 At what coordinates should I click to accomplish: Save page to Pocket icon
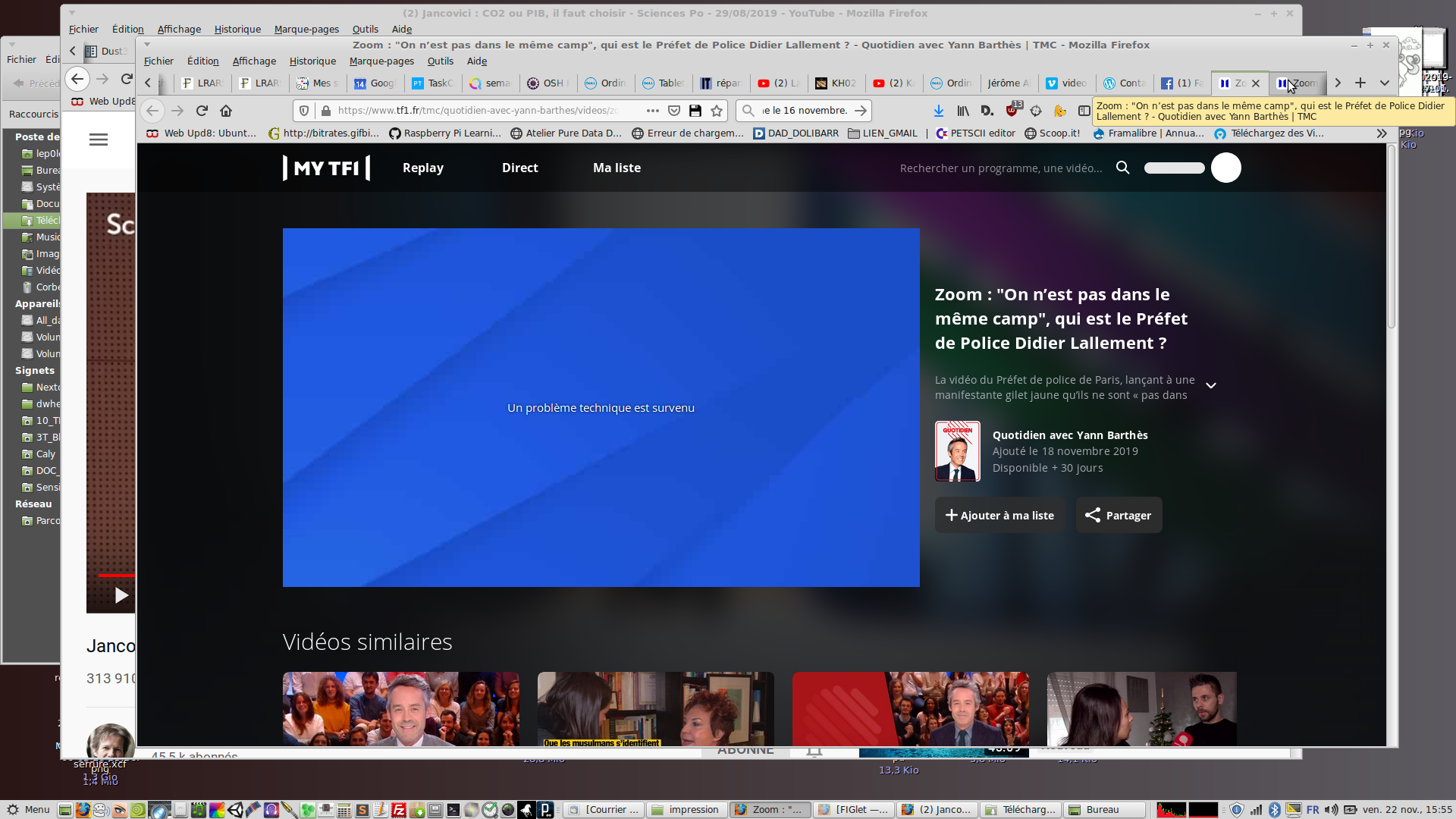tap(674, 111)
